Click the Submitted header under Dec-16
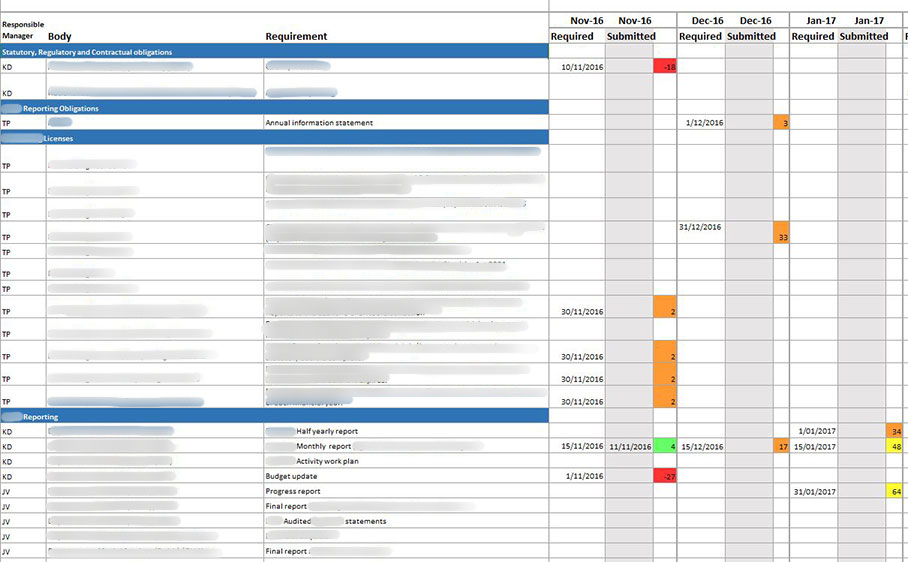The image size is (908, 562). [751, 36]
